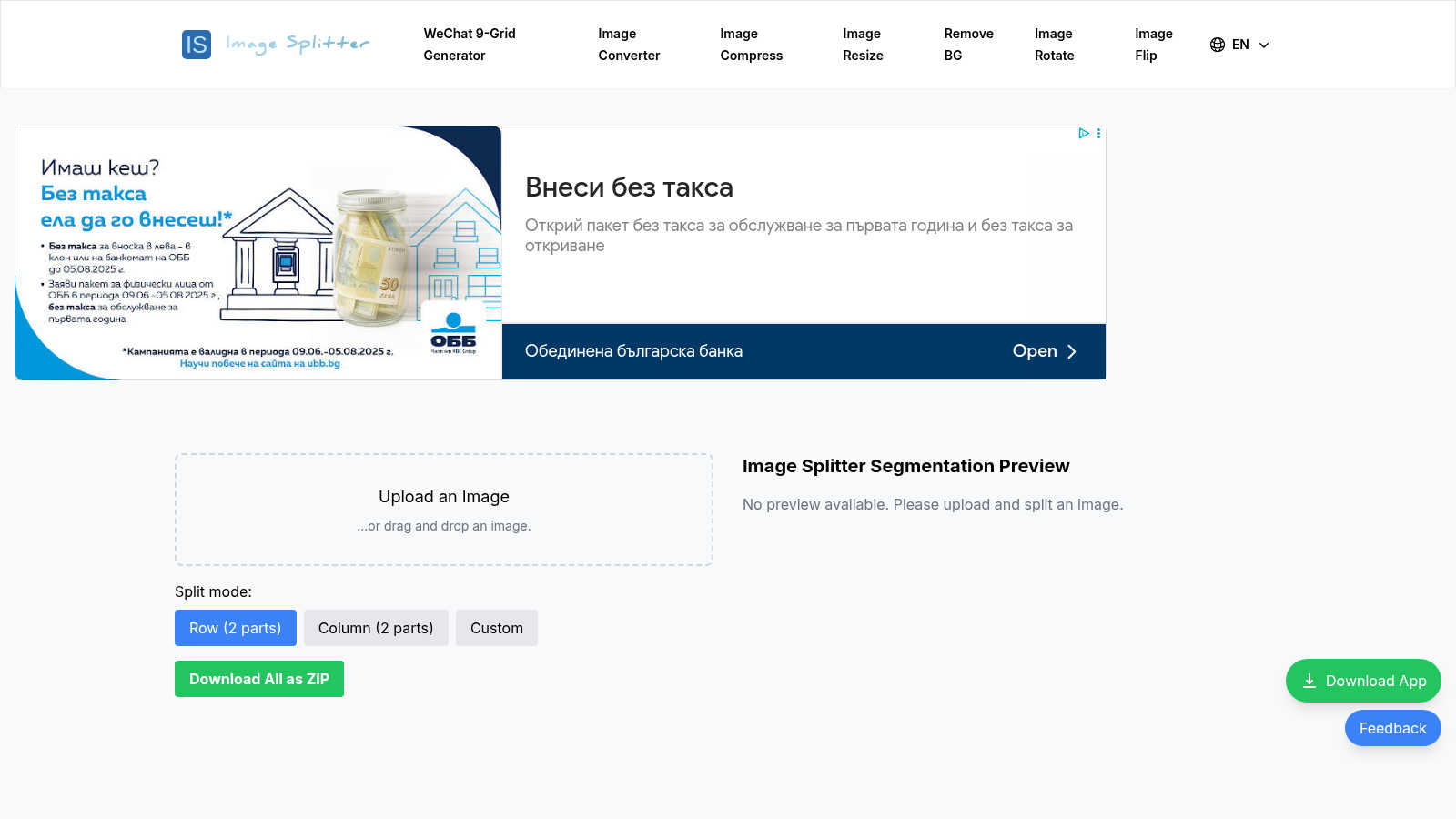Navigate to Image Flip page
1456x819 pixels.
pos(1153,45)
